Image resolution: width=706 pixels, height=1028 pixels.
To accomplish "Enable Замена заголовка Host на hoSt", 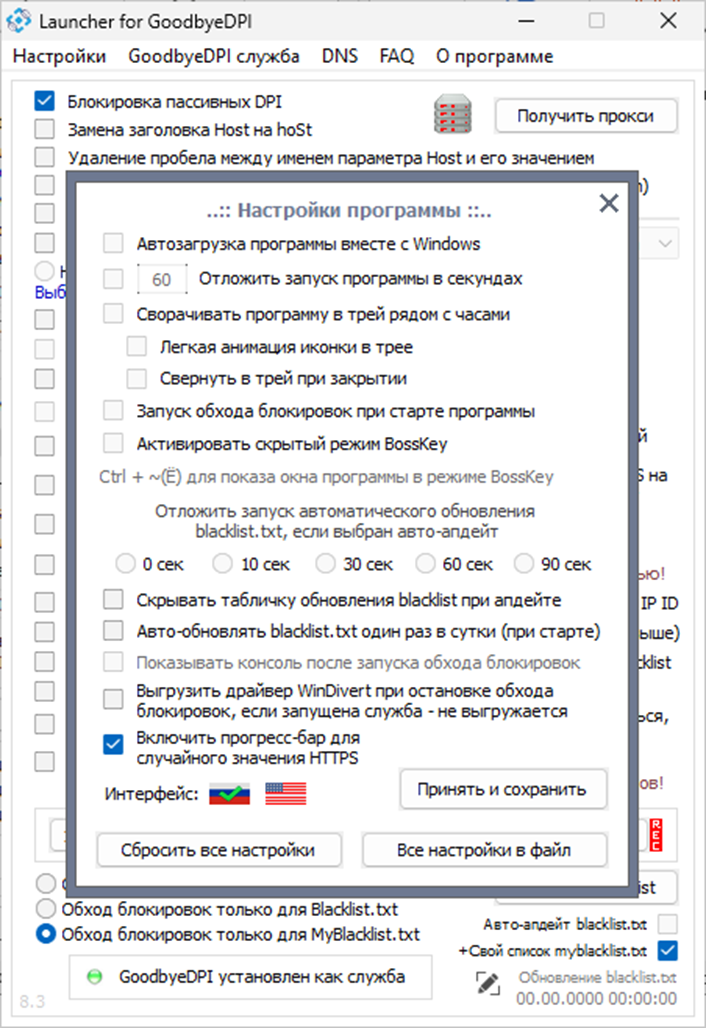I will pos(45,129).
